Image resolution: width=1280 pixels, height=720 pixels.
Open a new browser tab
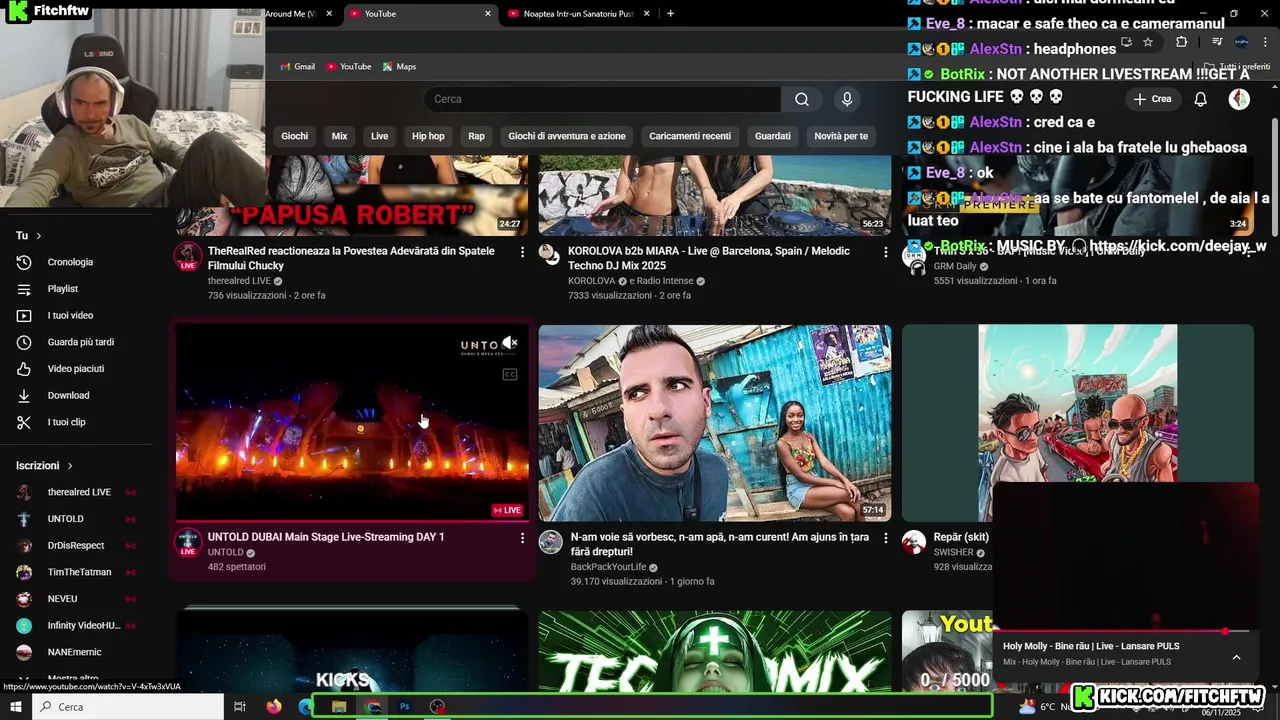pos(670,14)
